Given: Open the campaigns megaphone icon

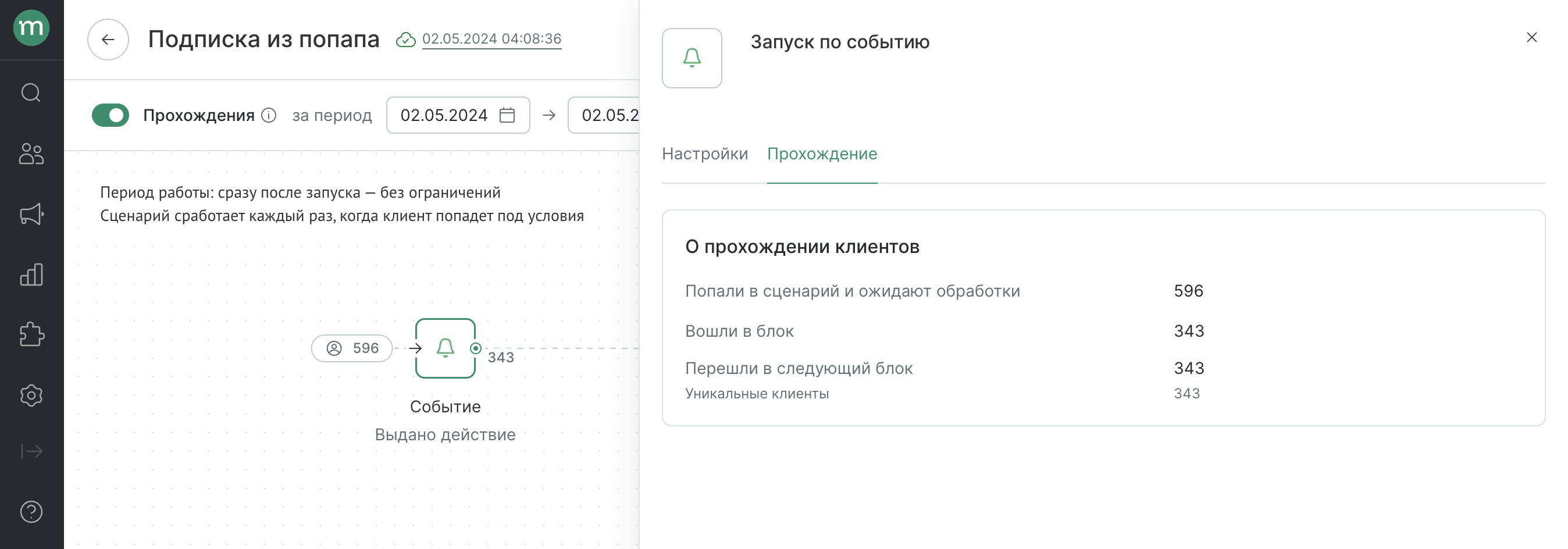Looking at the screenshot, I should [x=31, y=213].
